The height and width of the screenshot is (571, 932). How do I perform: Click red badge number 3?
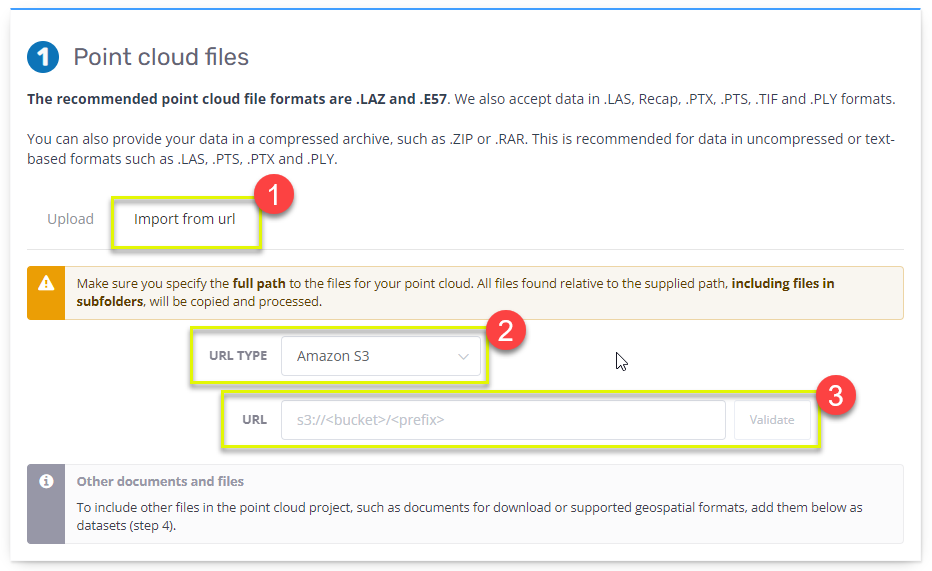pos(836,396)
